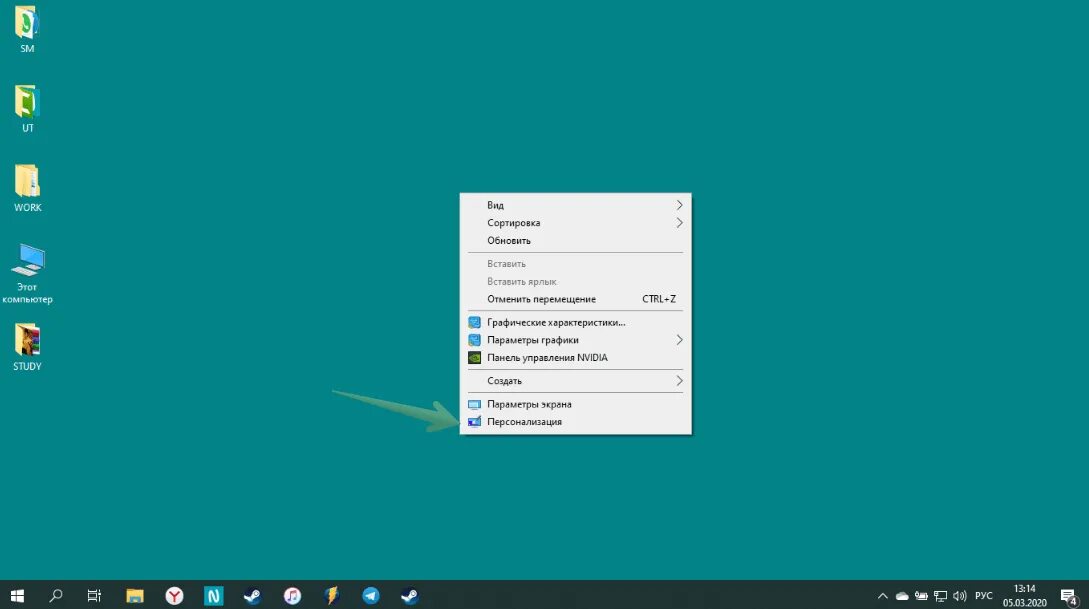Open Task View on the taskbar

(x=94, y=596)
